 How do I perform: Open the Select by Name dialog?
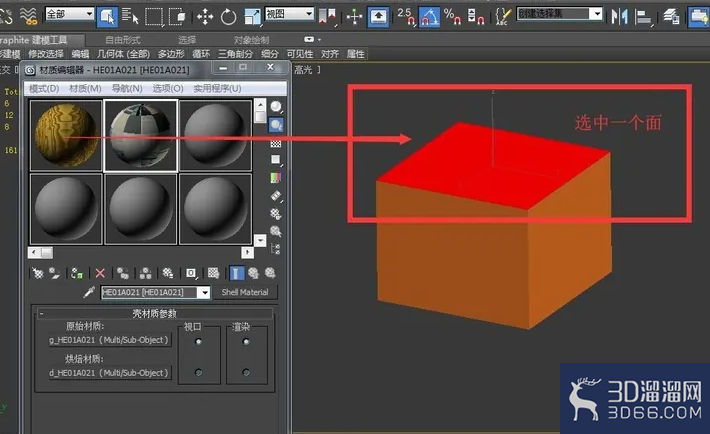tap(130, 16)
